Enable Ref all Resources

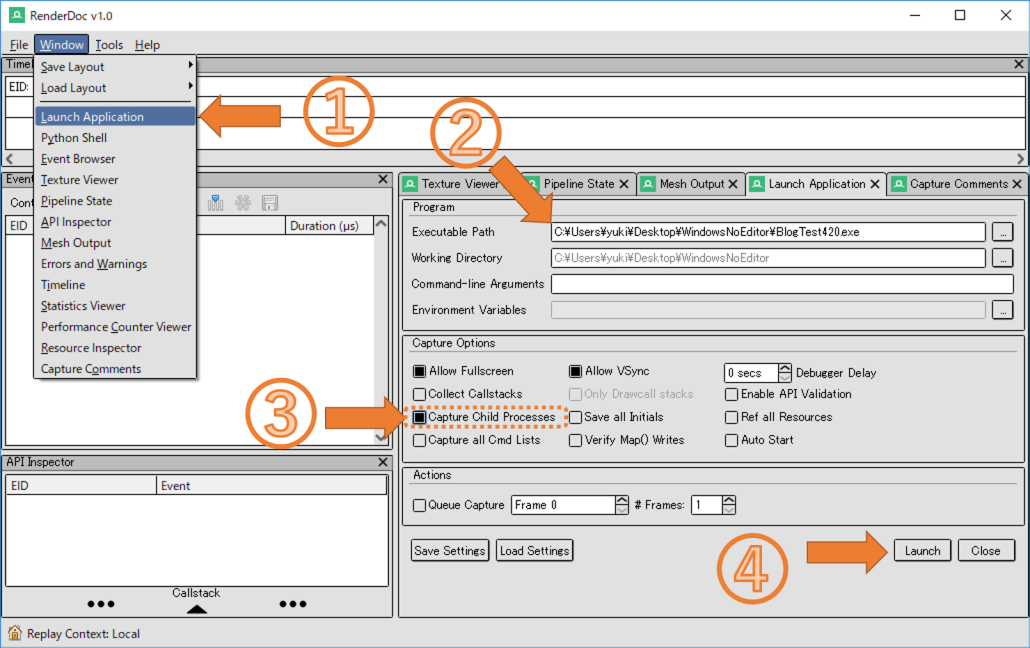click(x=731, y=417)
